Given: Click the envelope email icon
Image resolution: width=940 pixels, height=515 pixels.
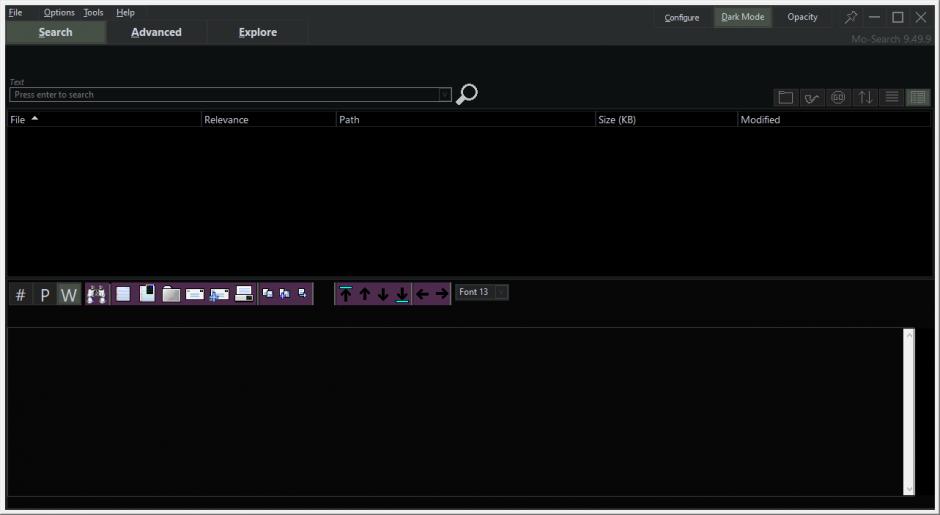Looking at the screenshot, I should click(195, 294).
